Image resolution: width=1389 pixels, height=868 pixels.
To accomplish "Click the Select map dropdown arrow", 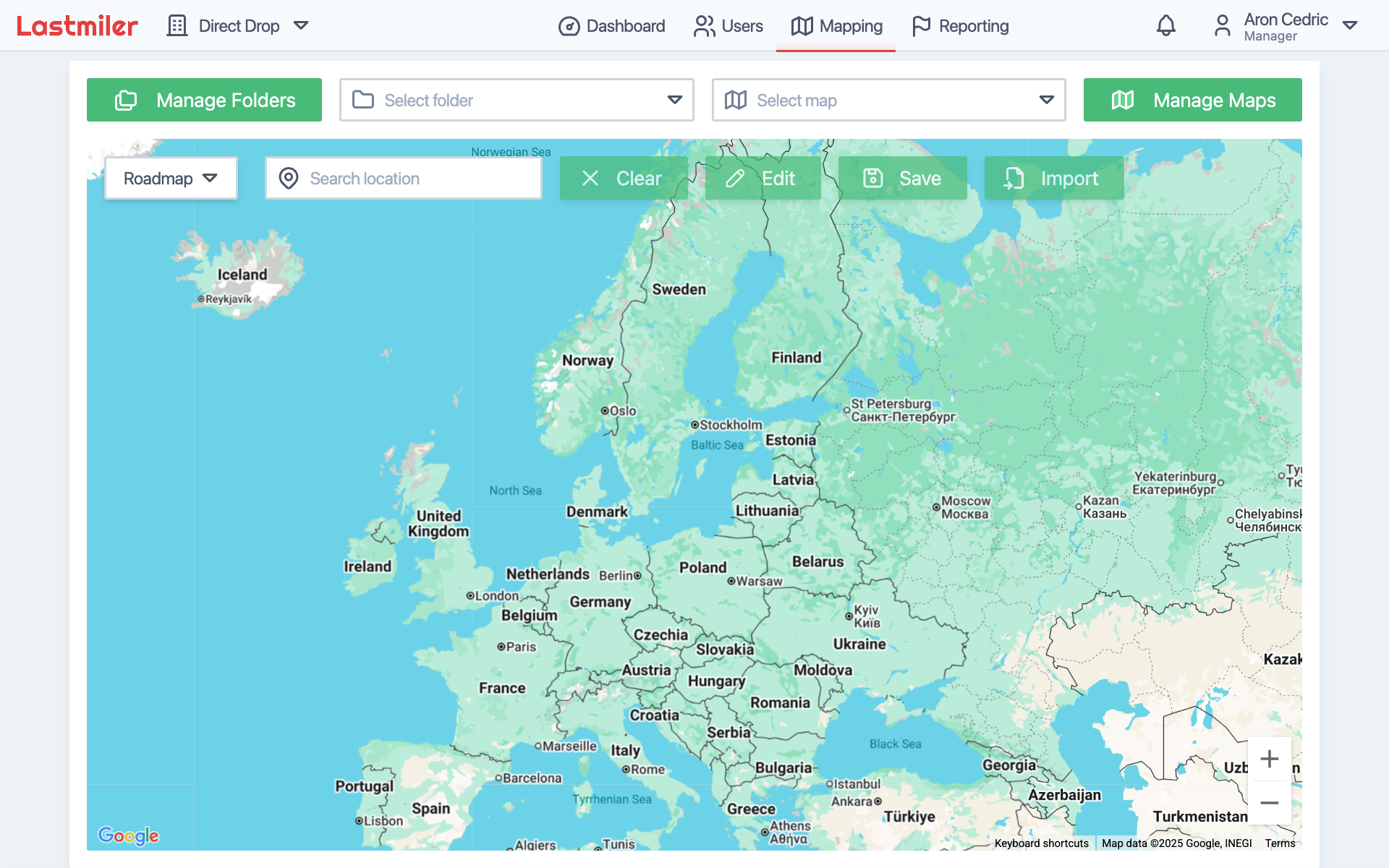I will point(1047,100).
